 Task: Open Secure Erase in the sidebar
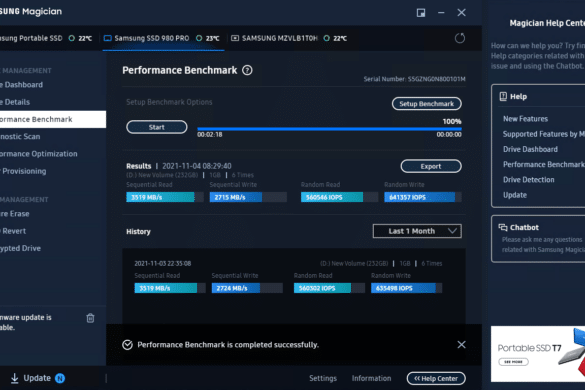[x=53, y=214]
